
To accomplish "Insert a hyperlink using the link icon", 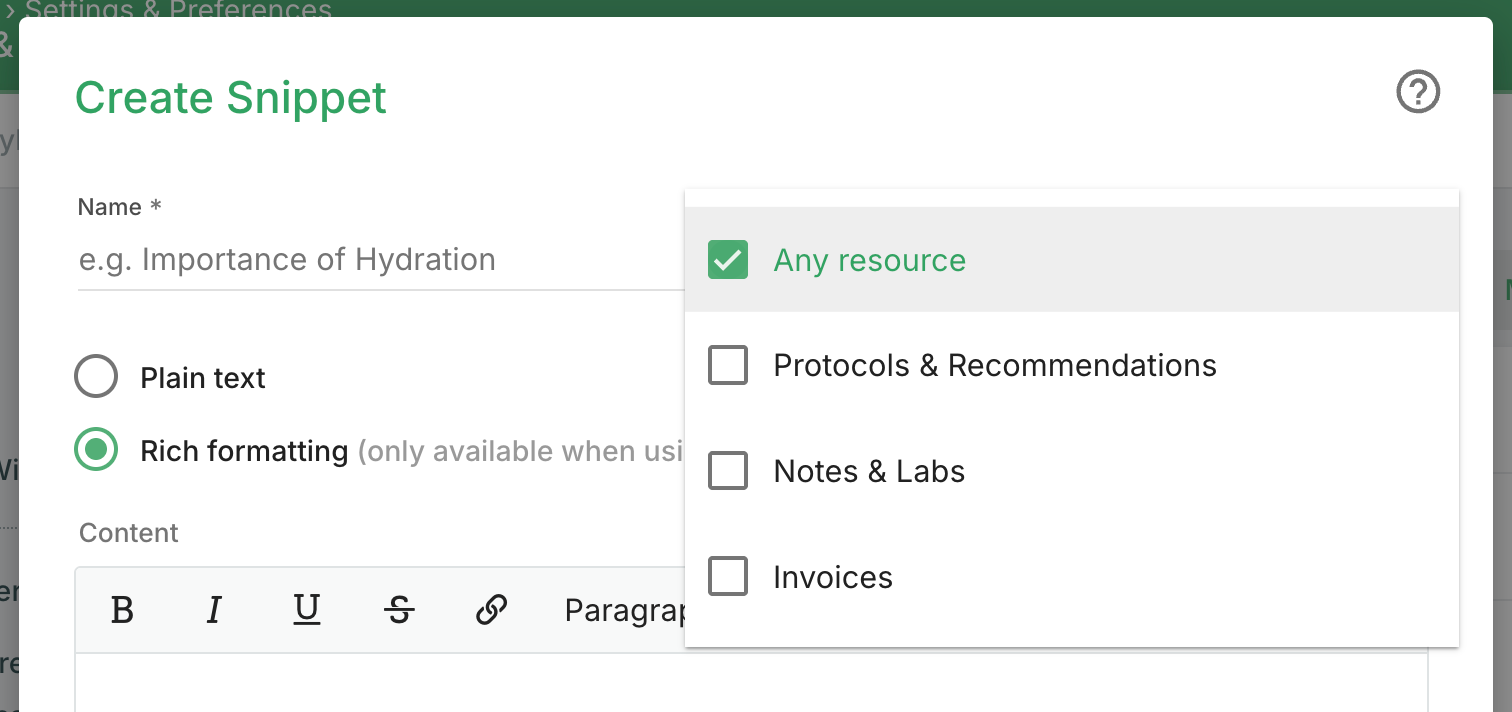I will [x=491, y=610].
